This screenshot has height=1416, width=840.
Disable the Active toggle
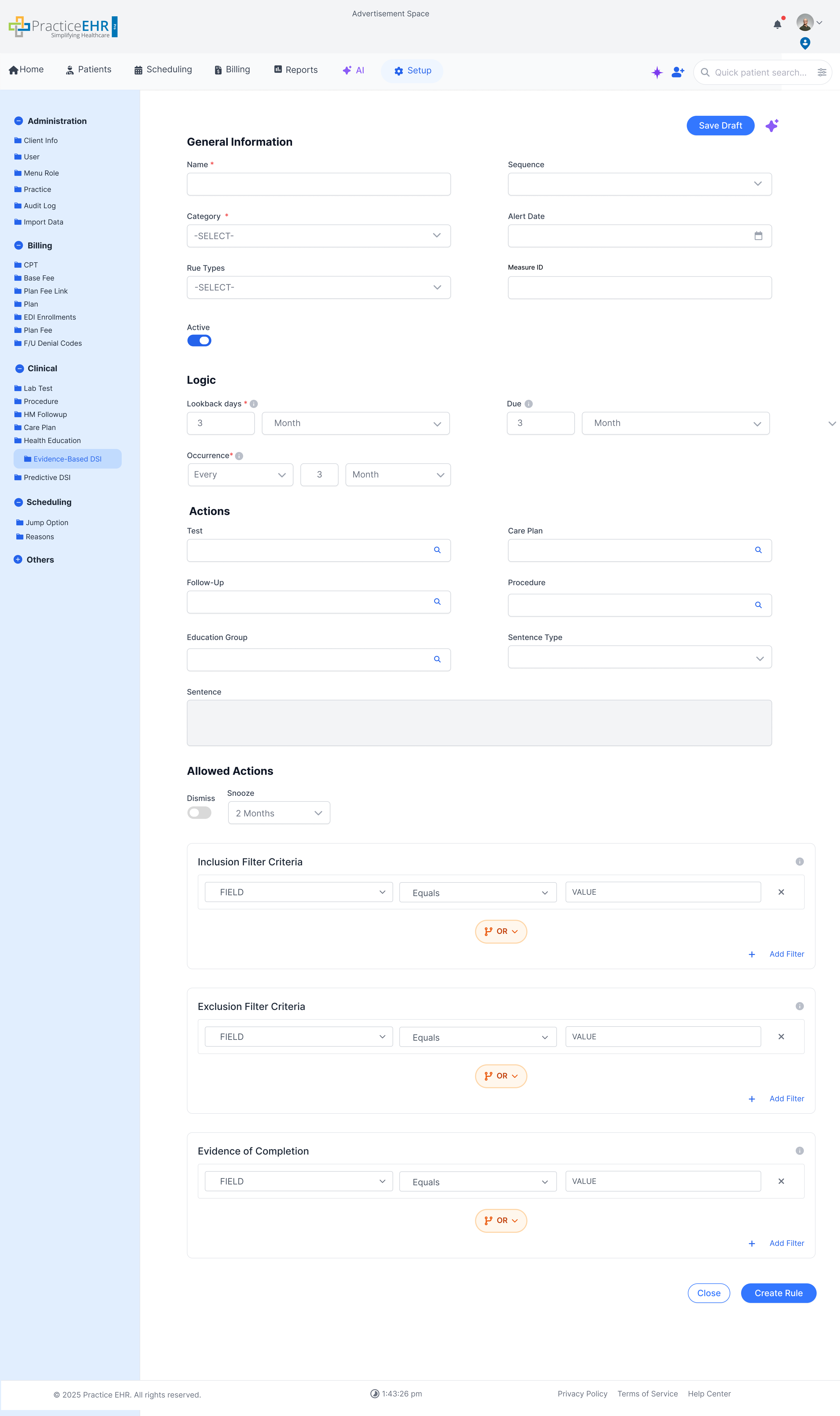click(x=199, y=340)
